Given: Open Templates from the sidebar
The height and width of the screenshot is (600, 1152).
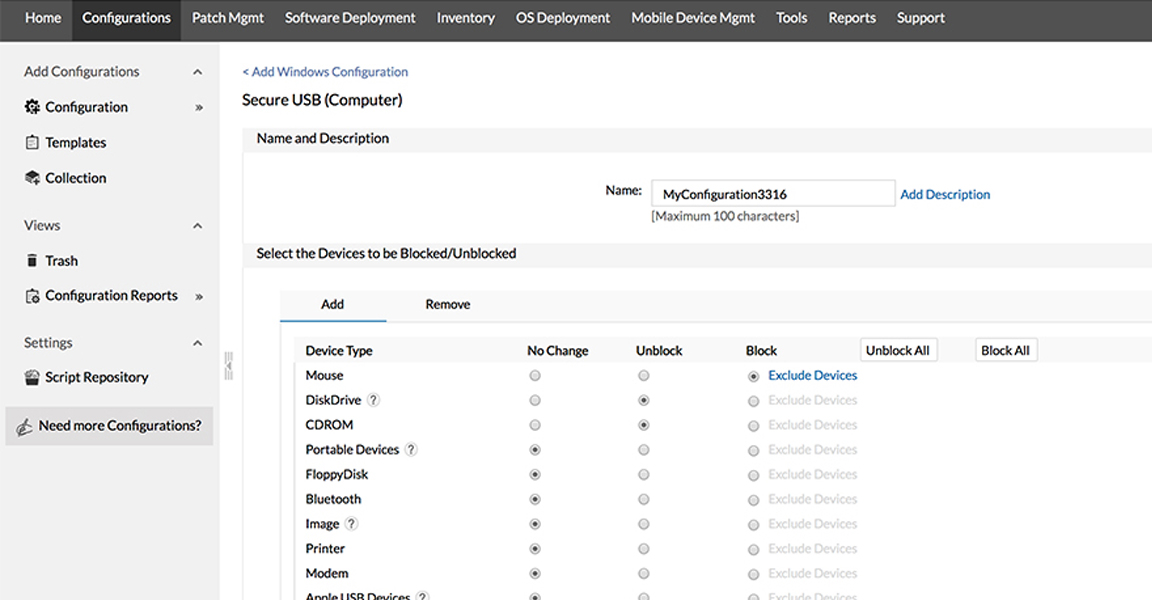Looking at the screenshot, I should coord(75,142).
